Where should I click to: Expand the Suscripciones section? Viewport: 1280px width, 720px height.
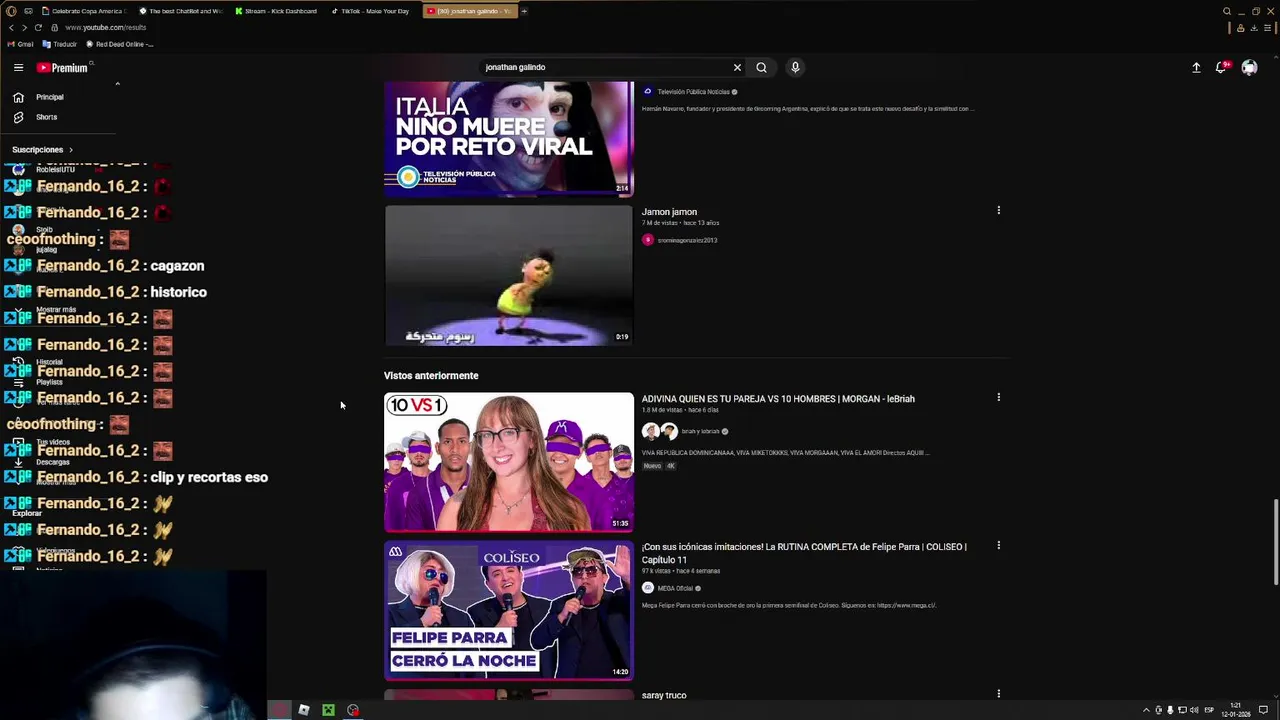pyautogui.click(x=42, y=150)
